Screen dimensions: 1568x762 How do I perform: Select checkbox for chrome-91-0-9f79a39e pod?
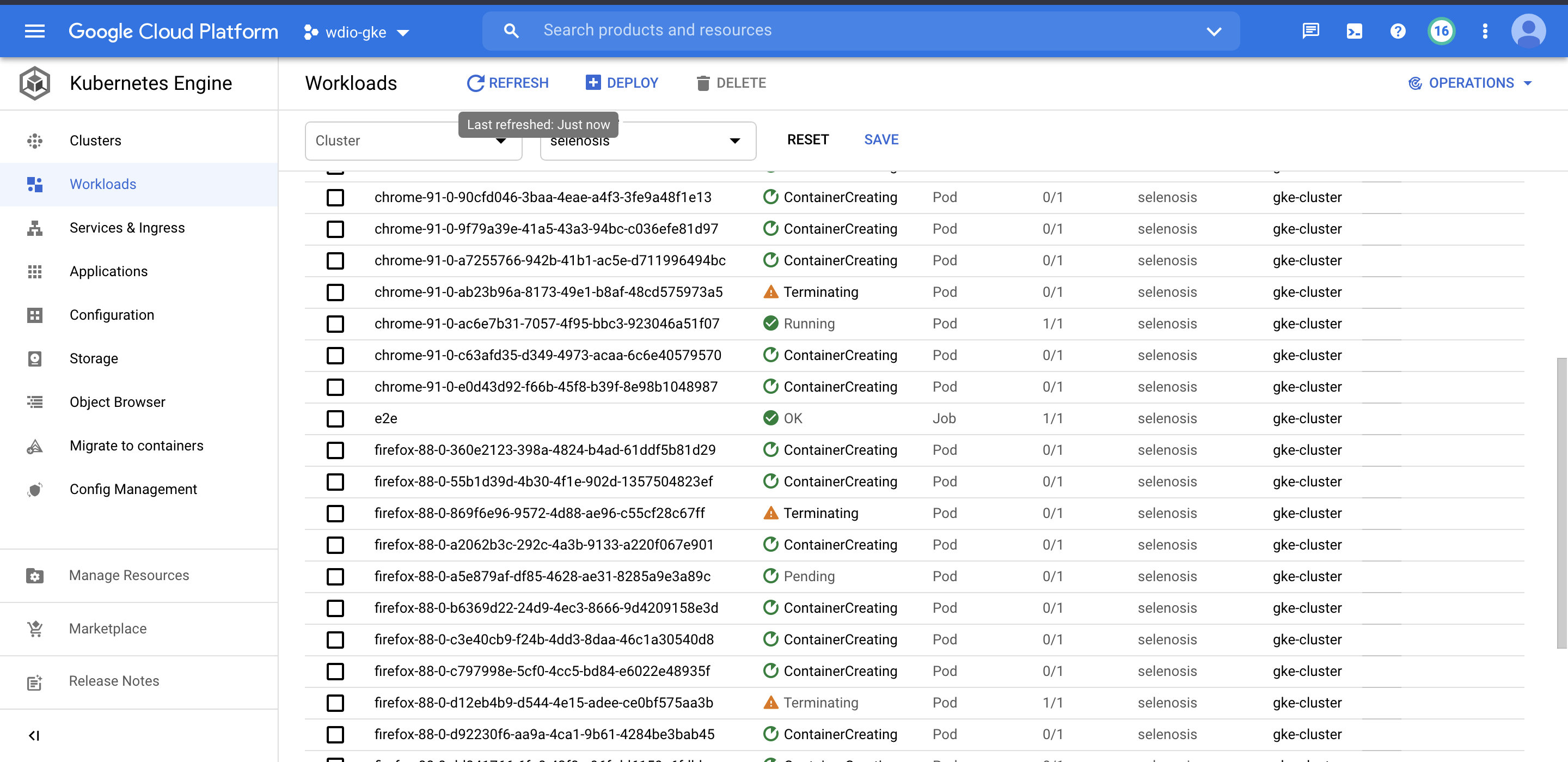click(x=335, y=229)
